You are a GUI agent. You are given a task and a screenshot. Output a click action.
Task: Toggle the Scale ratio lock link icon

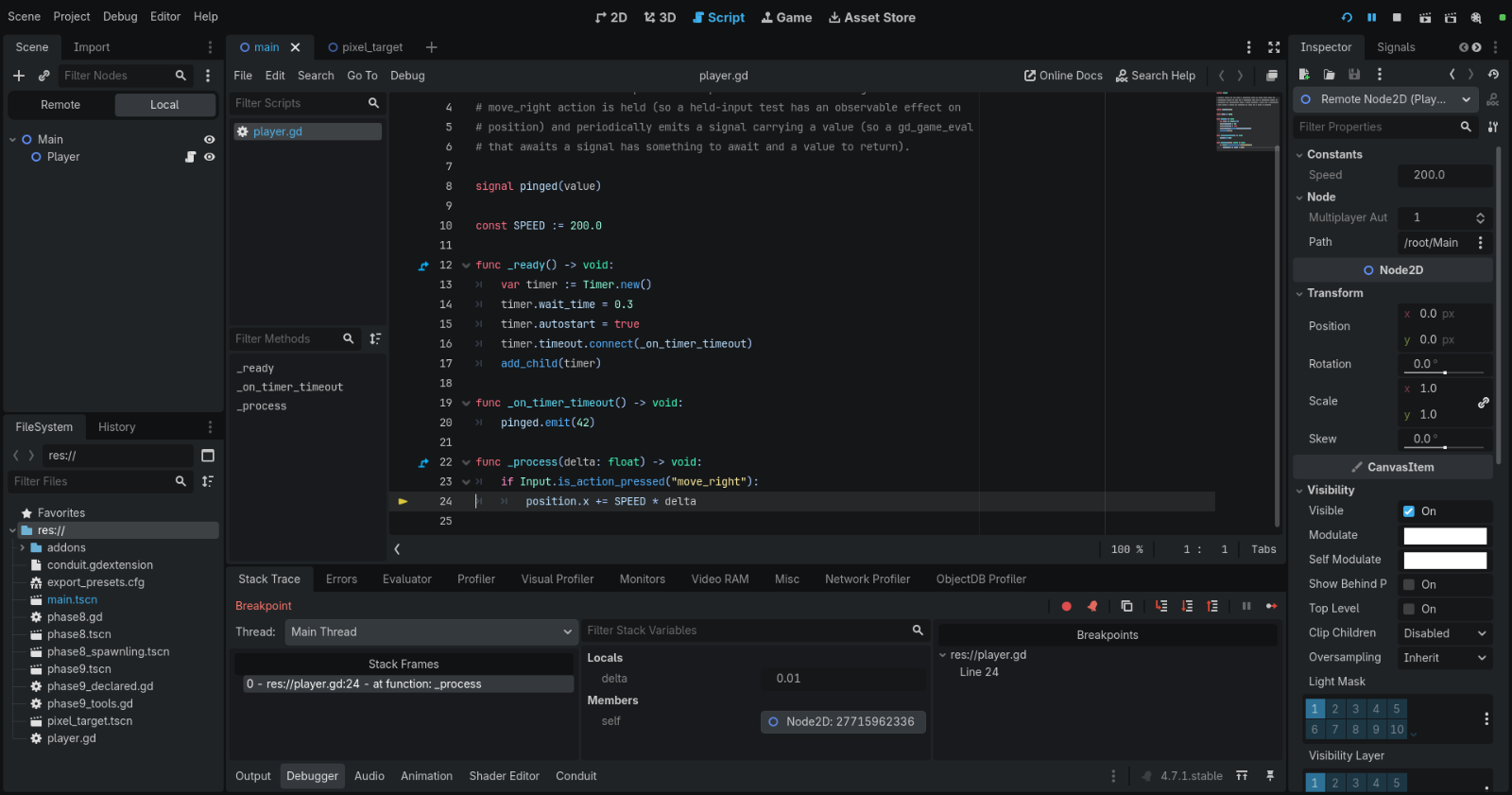pos(1484,402)
